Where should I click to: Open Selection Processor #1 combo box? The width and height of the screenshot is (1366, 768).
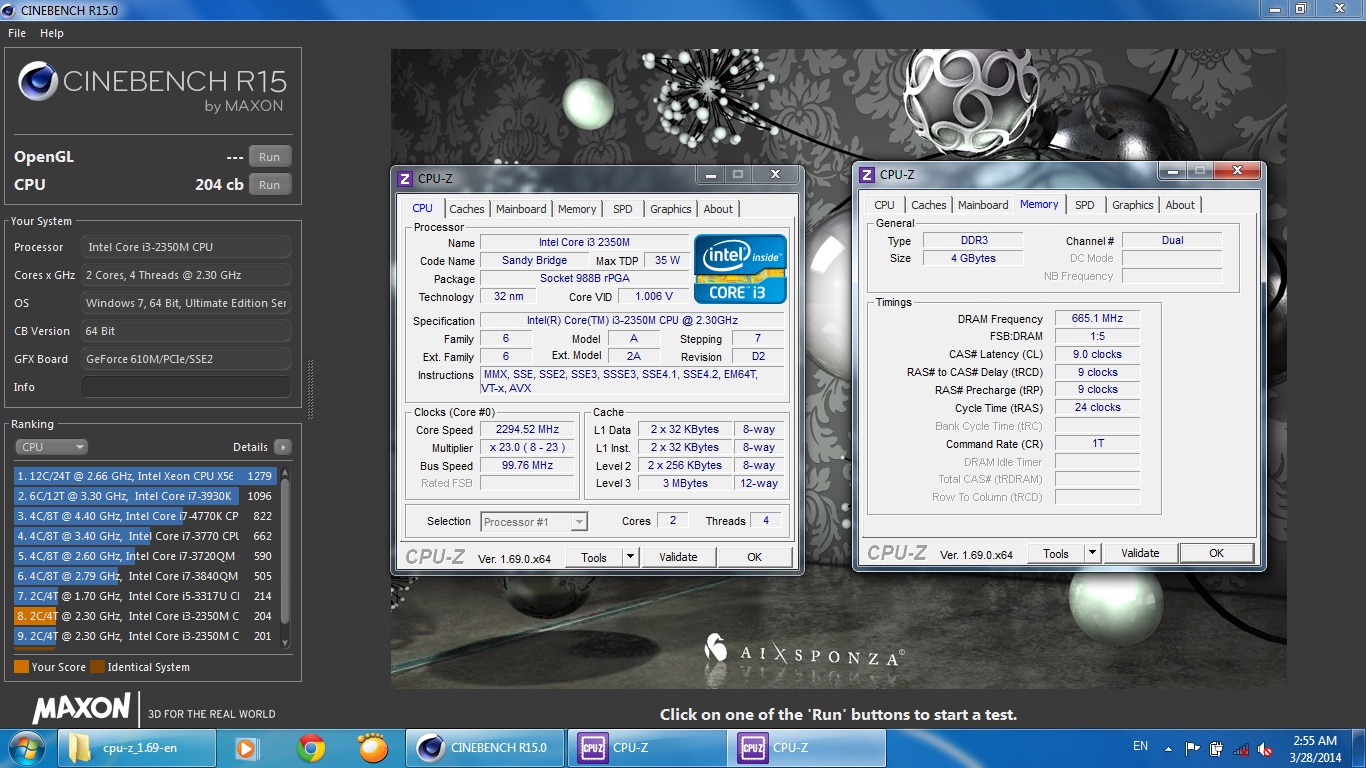tap(534, 521)
